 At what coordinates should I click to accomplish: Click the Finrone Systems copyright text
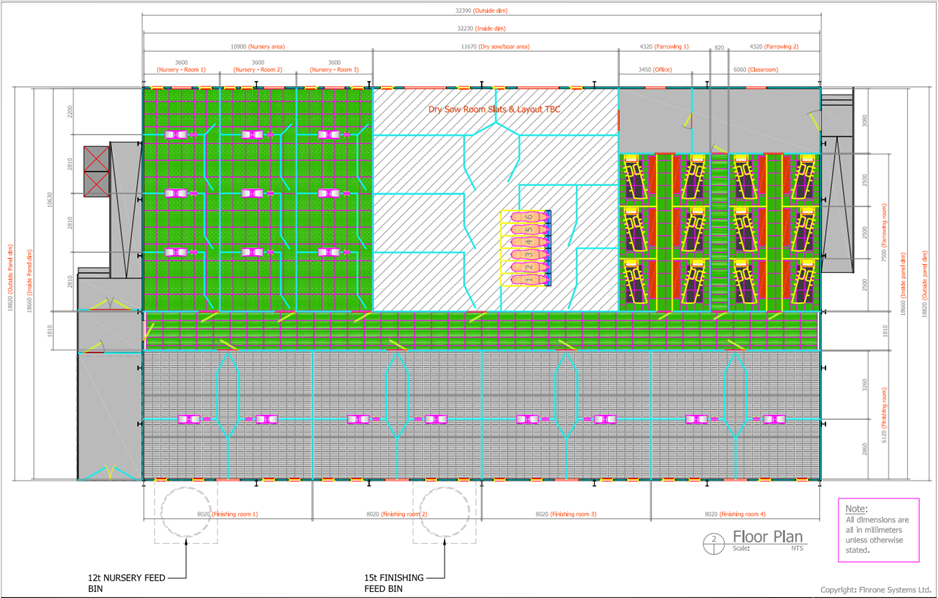point(877,589)
